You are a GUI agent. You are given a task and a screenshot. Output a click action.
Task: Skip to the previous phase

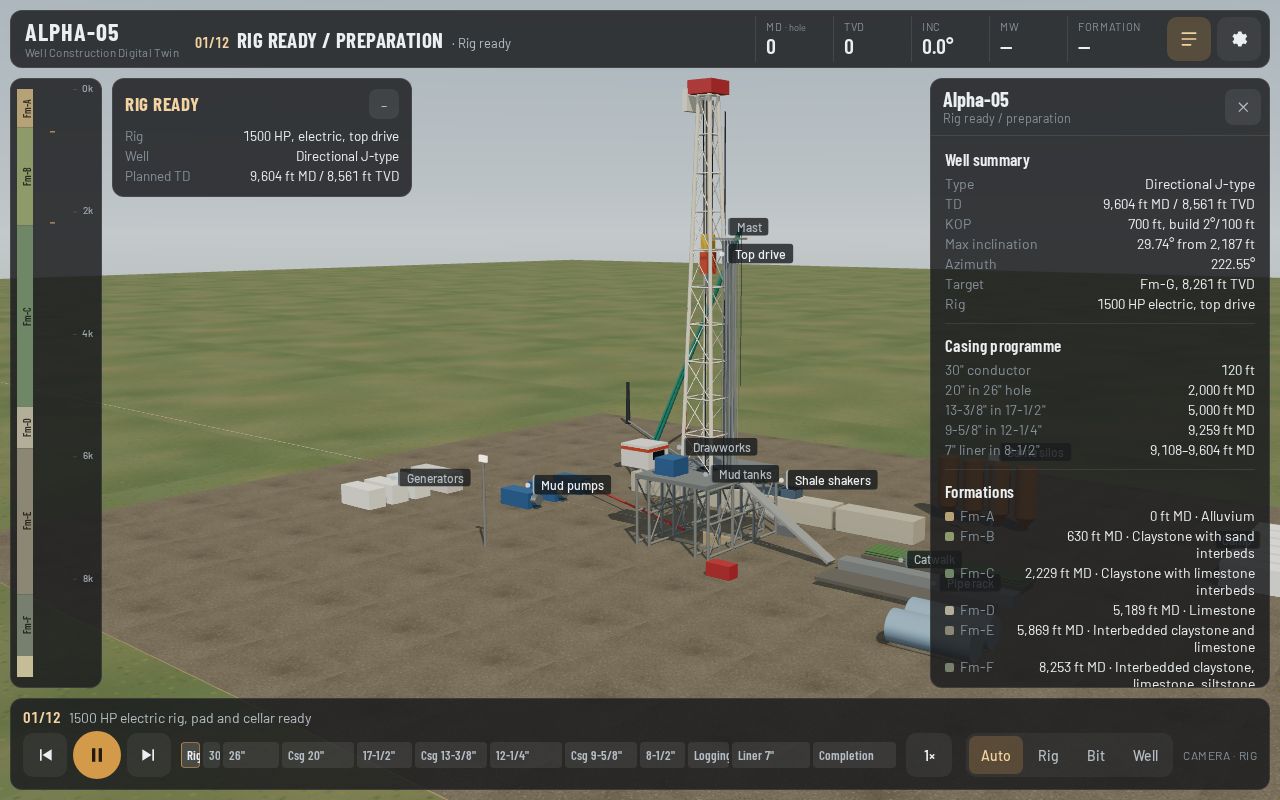point(45,755)
